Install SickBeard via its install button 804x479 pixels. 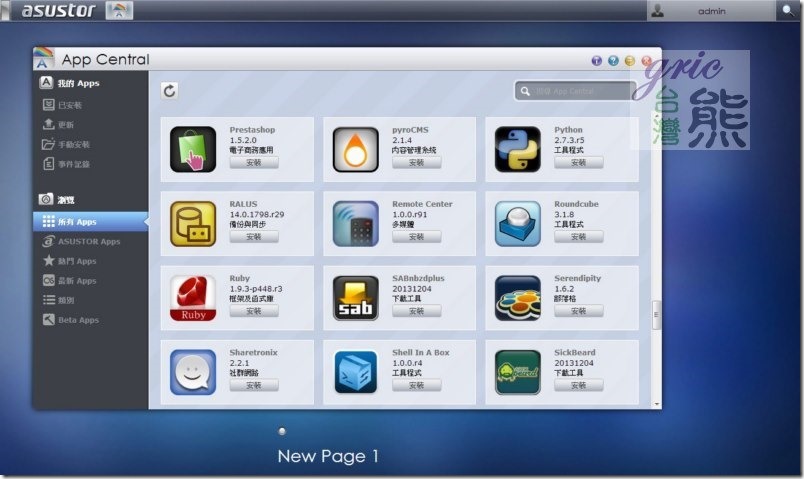coord(578,385)
